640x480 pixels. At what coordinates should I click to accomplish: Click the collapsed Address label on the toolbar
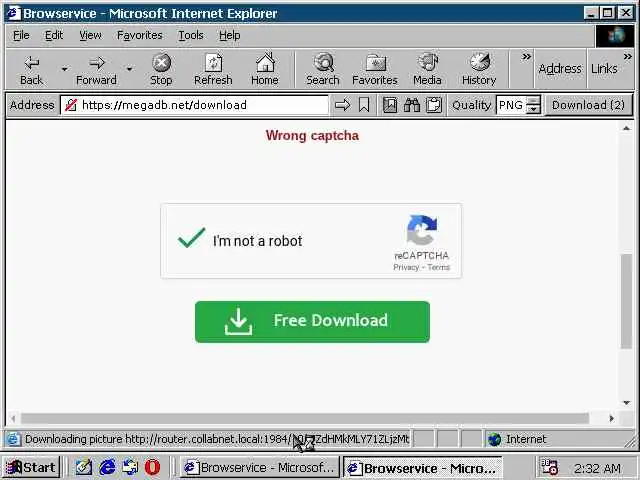[560, 69]
